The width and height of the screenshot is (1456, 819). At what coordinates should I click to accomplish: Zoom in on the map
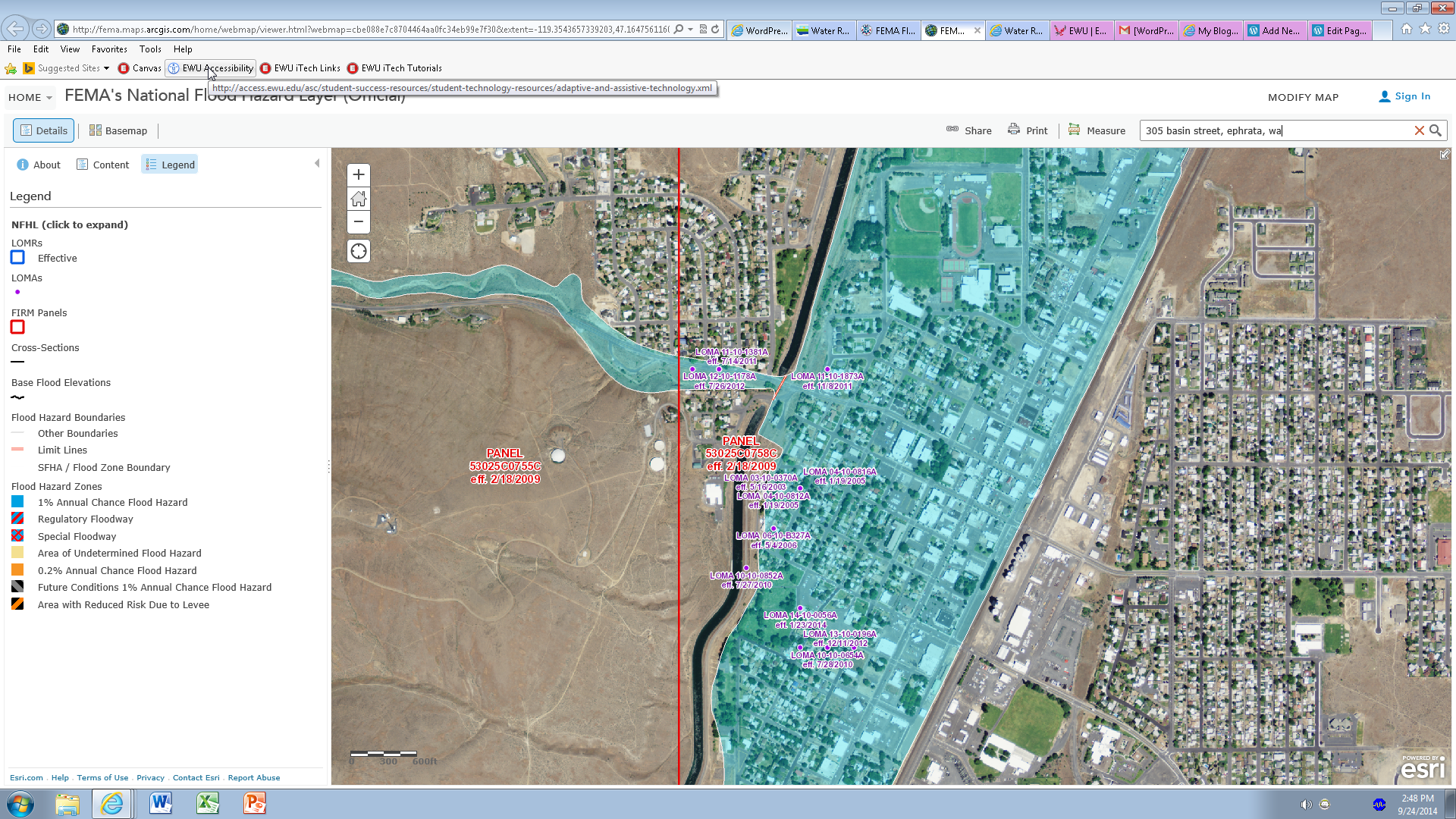pyautogui.click(x=359, y=175)
